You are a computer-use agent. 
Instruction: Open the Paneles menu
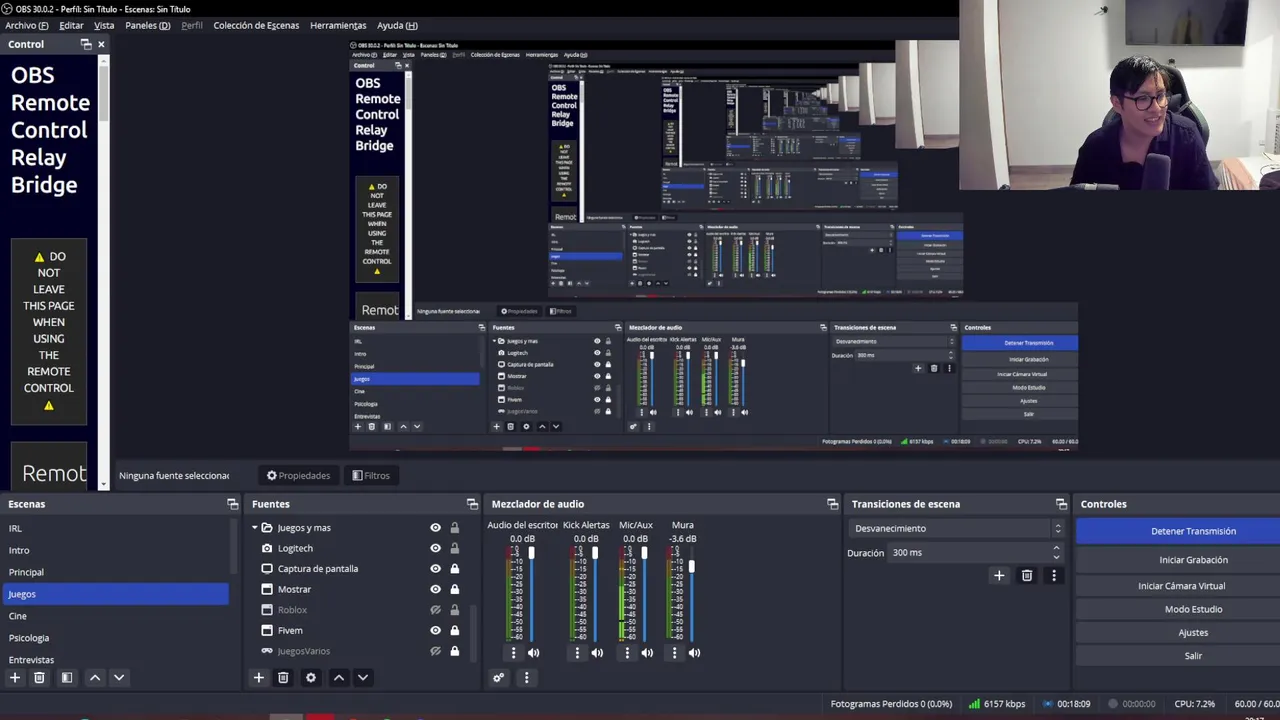point(148,25)
